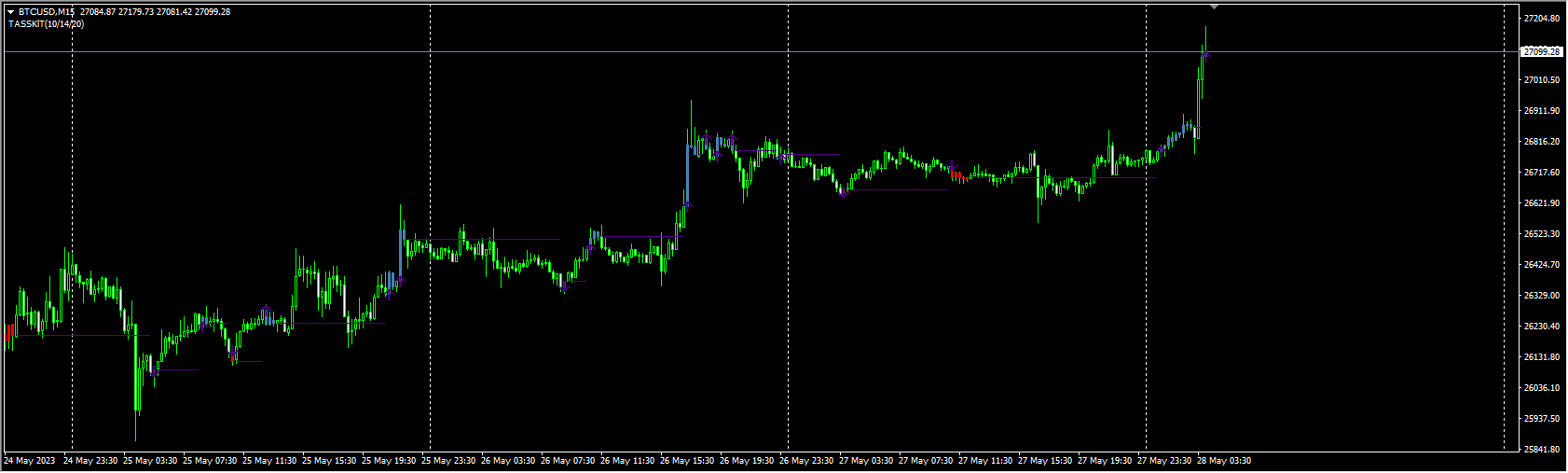Click the 28 May 03:30 time label
Screen dimensions: 1568x473
click(x=1224, y=461)
